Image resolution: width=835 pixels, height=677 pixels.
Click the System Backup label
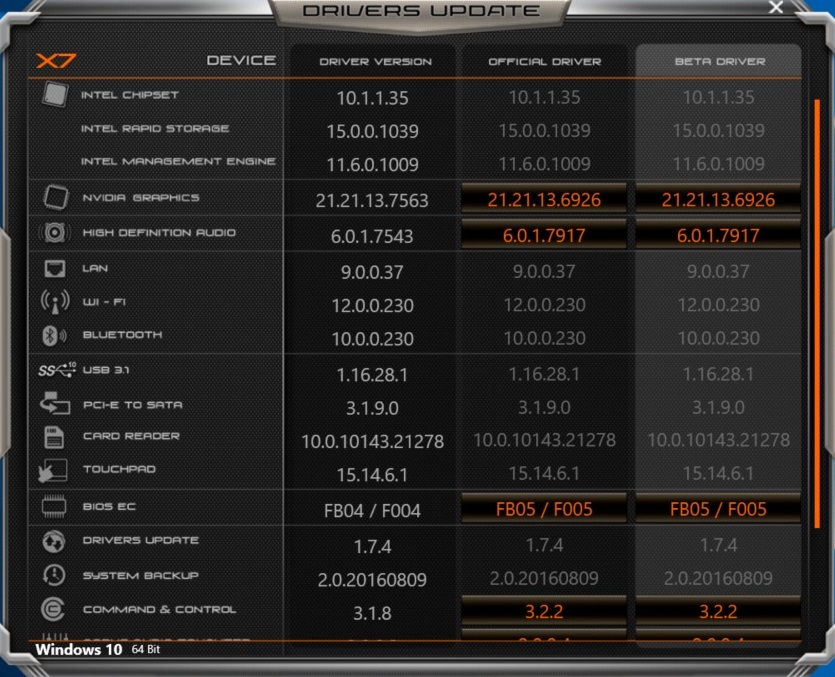coord(141,575)
